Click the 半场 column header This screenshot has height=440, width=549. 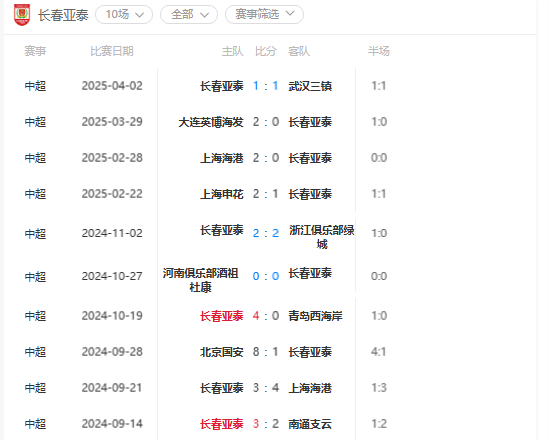tap(378, 51)
